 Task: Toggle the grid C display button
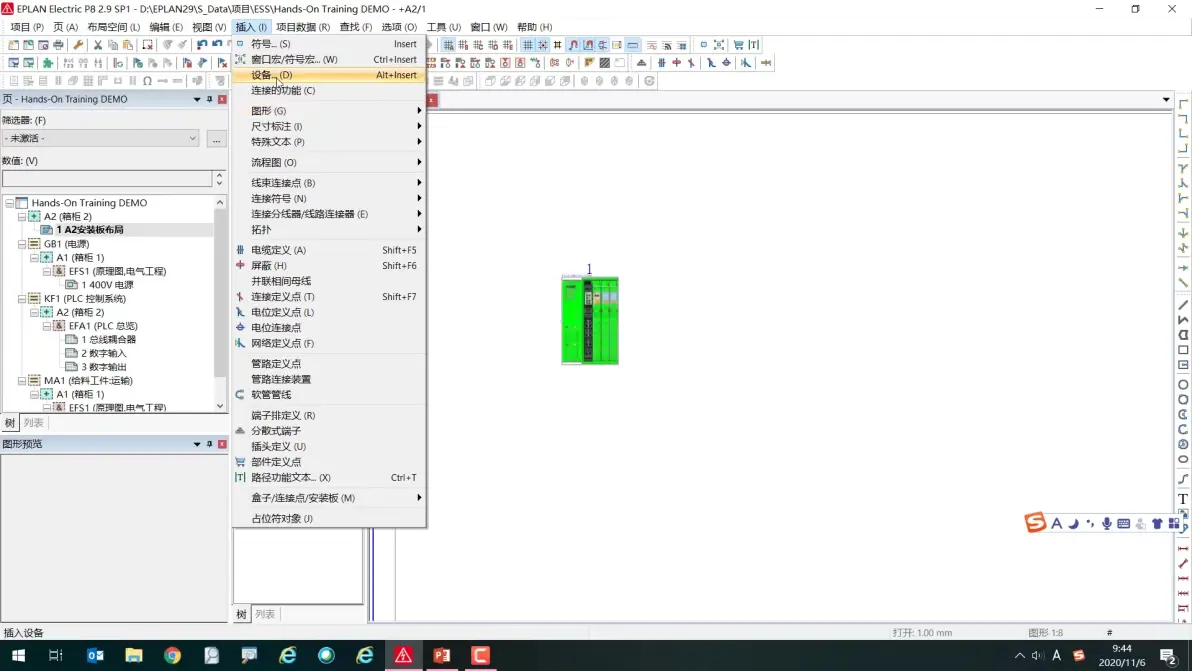pyautogui.click(x=478, y=45)
